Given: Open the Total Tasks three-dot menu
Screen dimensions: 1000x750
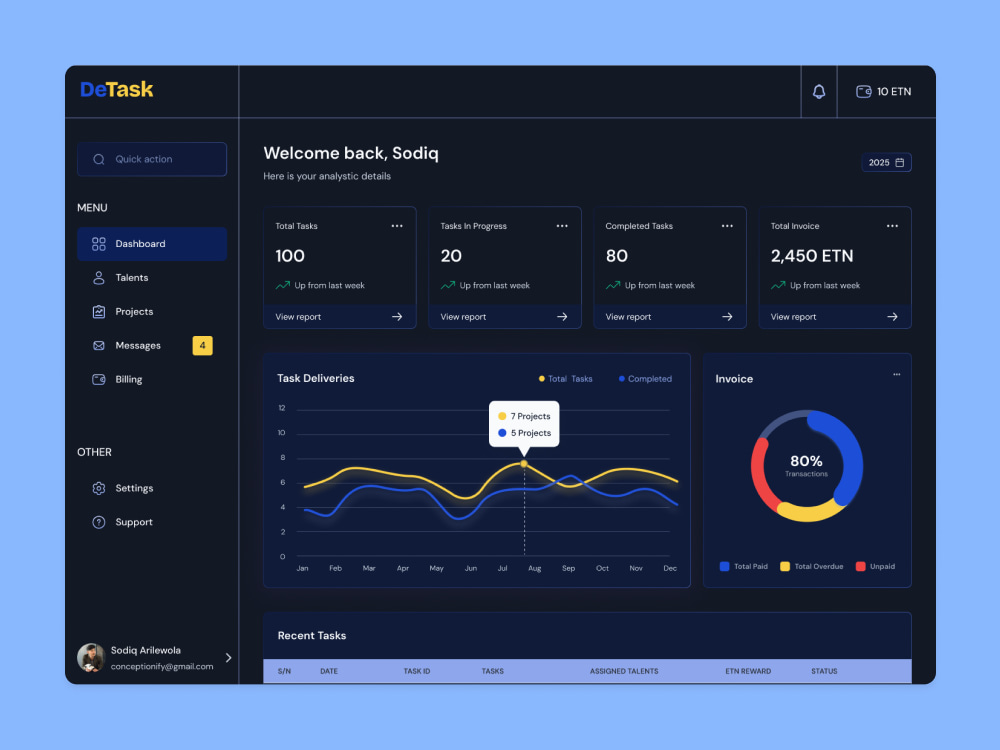Looking at the screenshot, I should tap(397, 226).
